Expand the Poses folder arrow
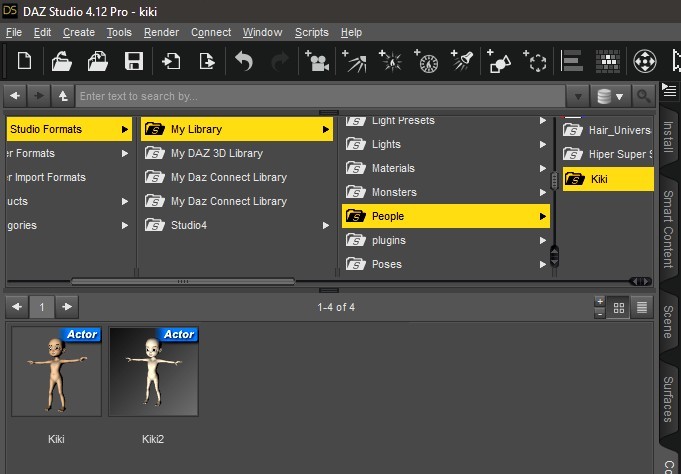 point(542,265)
